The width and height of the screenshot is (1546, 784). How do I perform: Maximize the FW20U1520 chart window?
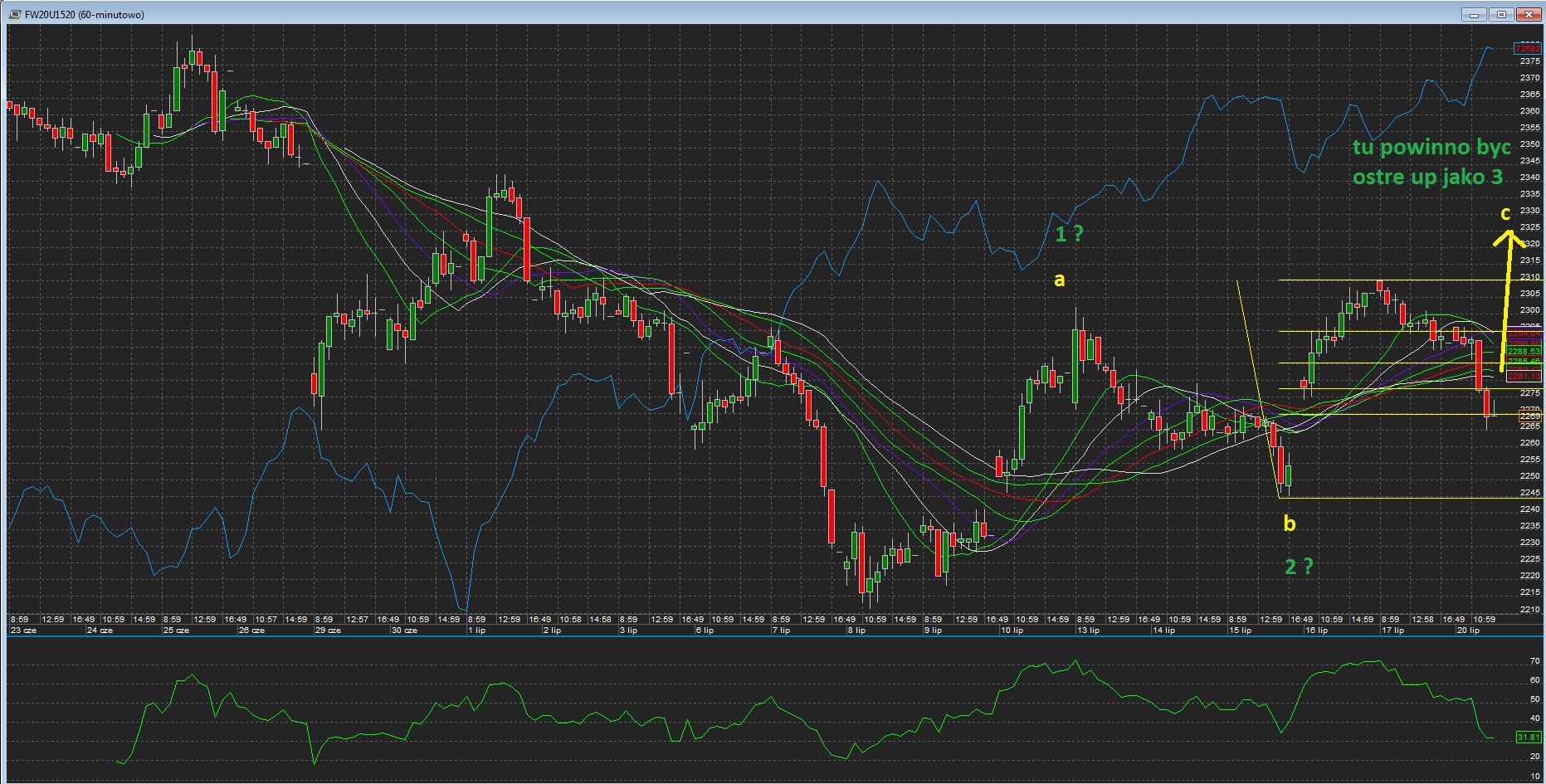point(1501,14)
